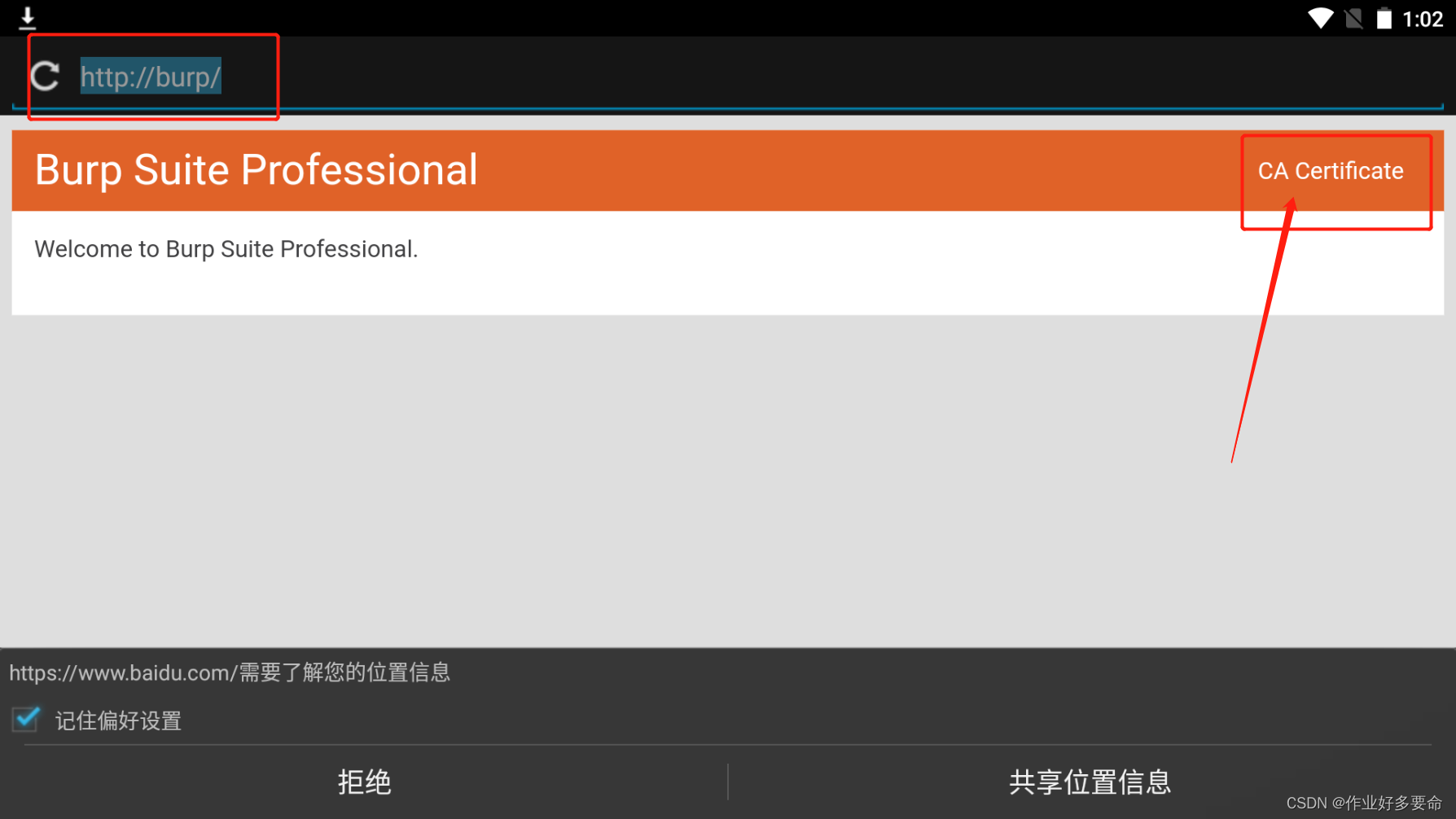Open the CA Certificate download link
1456x819 pixels.
1331,171
